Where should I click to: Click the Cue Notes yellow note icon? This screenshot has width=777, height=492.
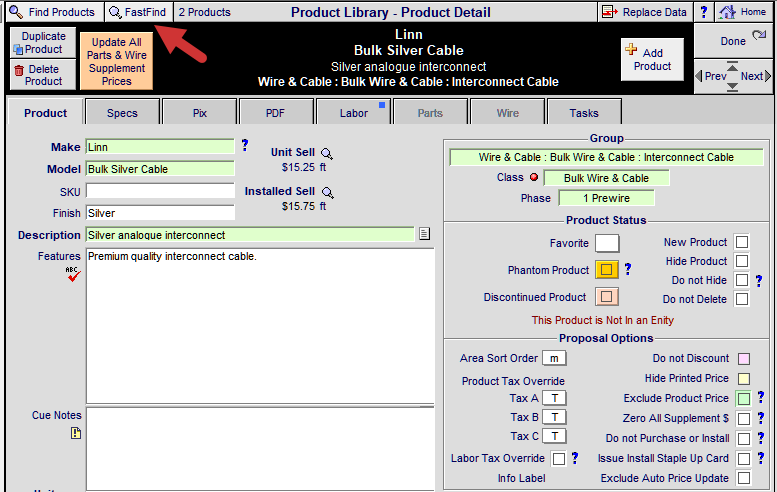(75, 433)
